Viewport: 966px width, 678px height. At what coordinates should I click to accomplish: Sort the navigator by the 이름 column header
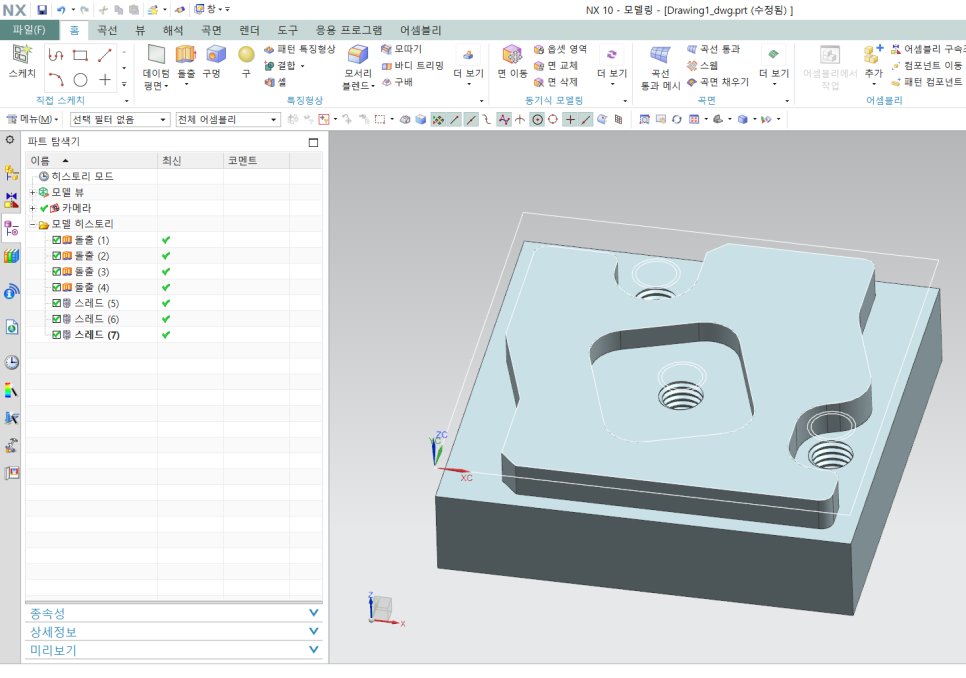pos(92,161)
